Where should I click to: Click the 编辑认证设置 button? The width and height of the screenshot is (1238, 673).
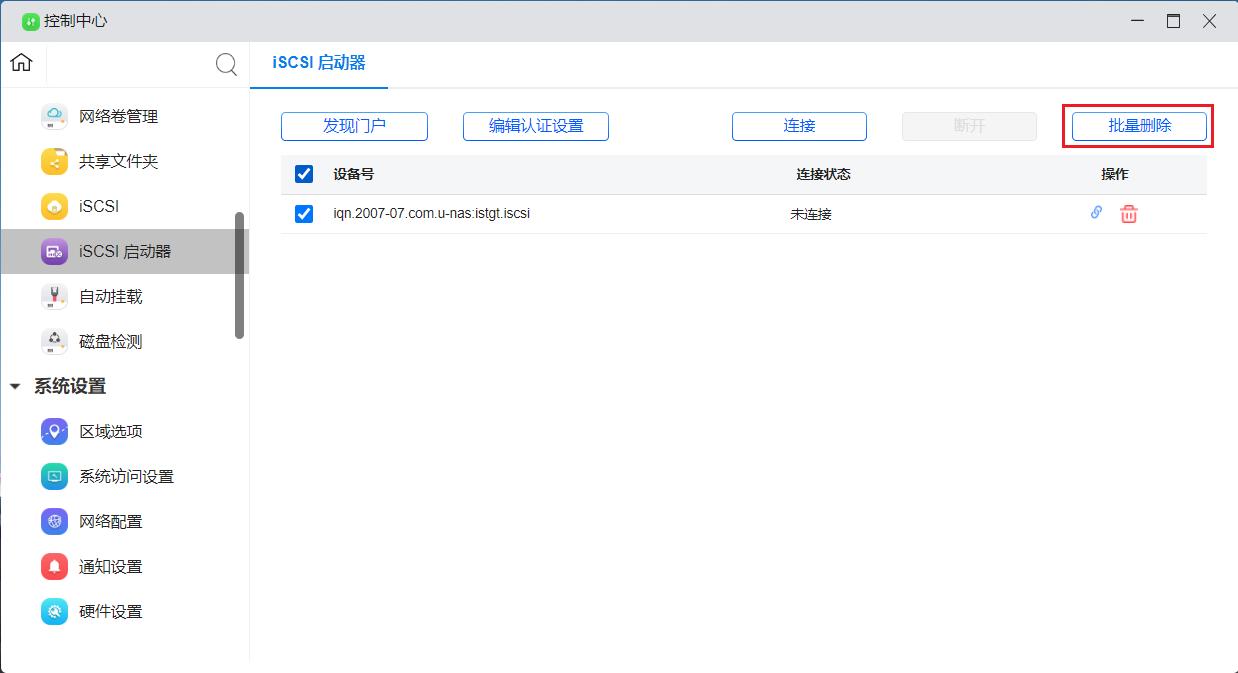click(x=535, y=126)
